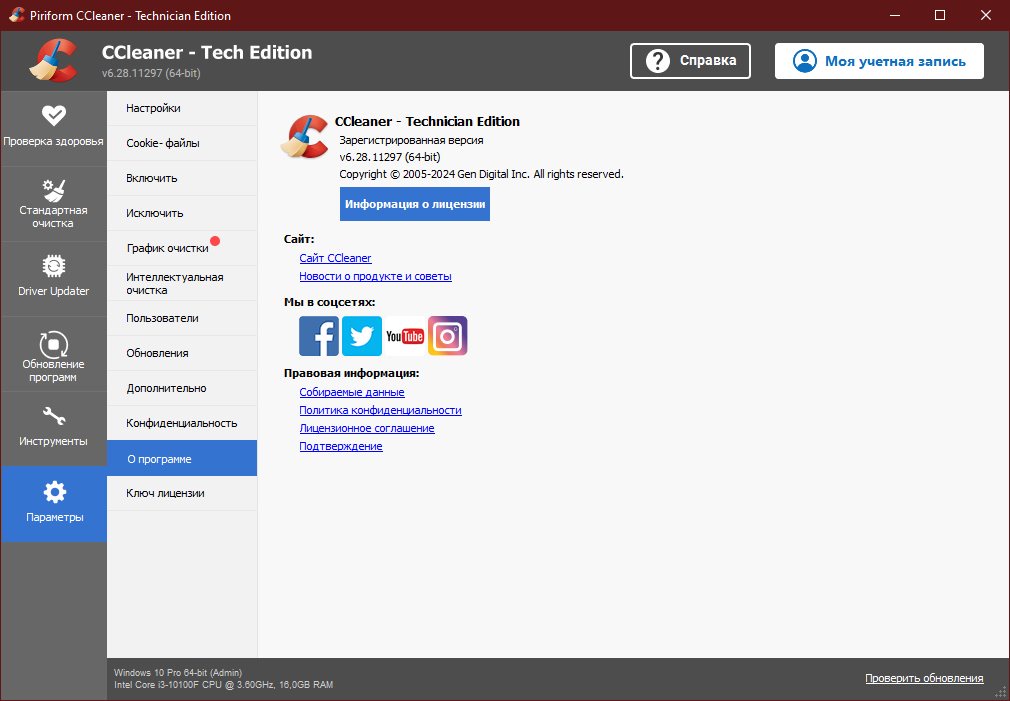Image resolution: width=1010 pixels, height=701 pixels.
Task: Click the Facebook social icon
Action: [x=319, y=336]
